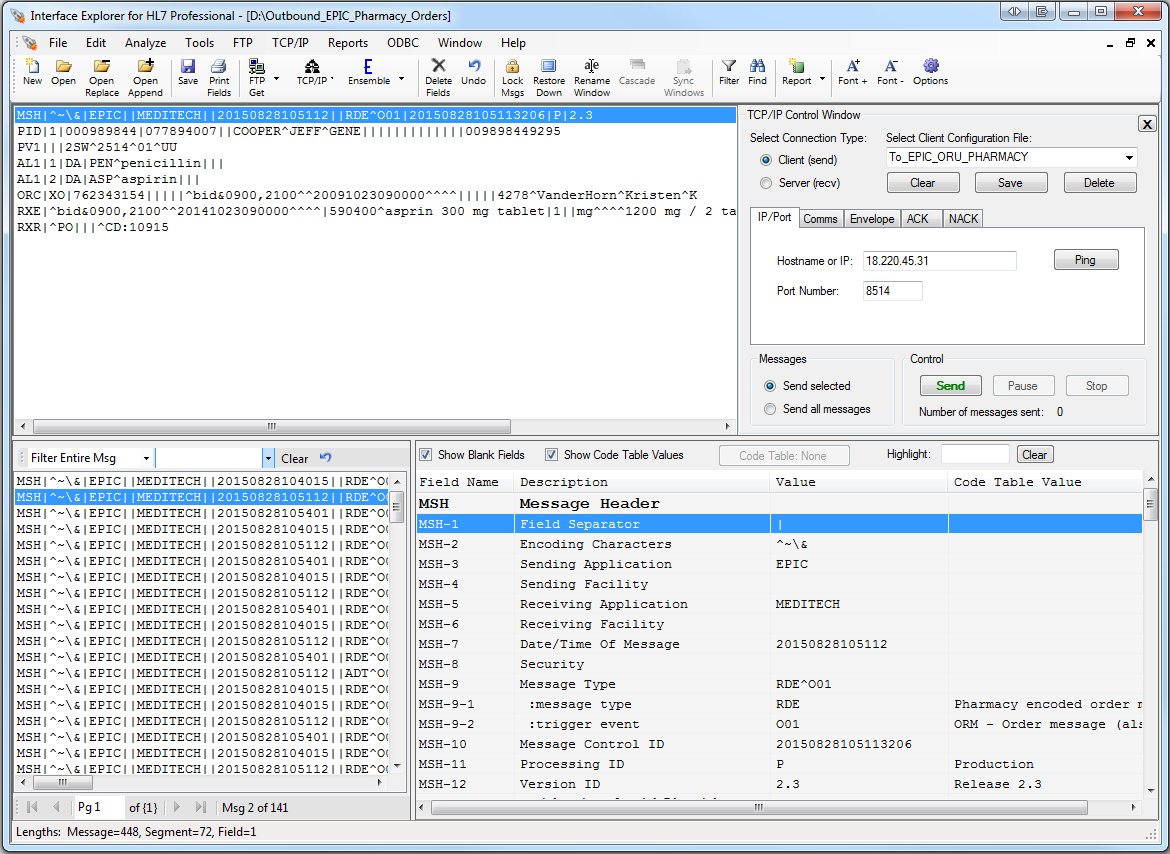This screenshot has height=854, width=1170.
Task: Click the Ensemble toolbar icon
Action: [x=369, y=73]
